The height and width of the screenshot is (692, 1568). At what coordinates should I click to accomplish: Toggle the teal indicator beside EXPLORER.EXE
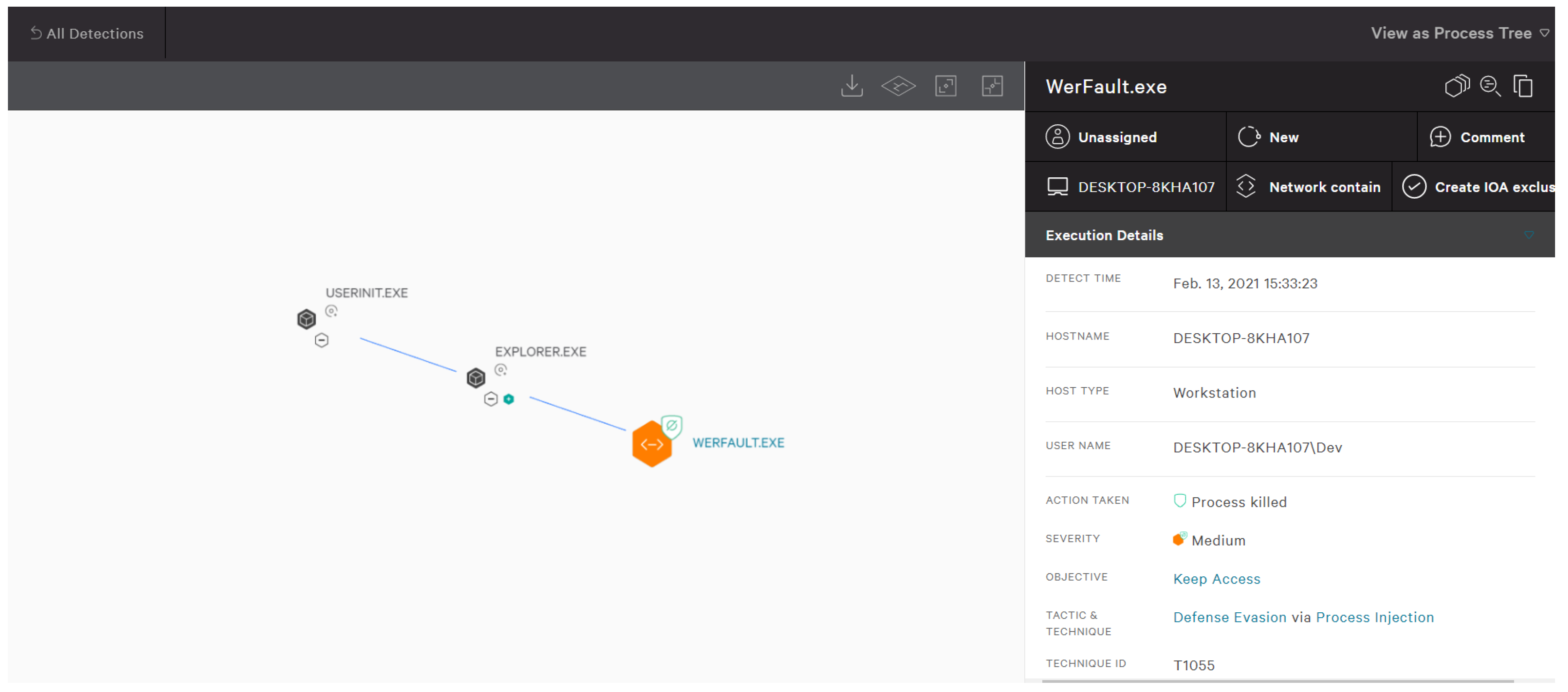pyautogui.click(x=509, y=399)
